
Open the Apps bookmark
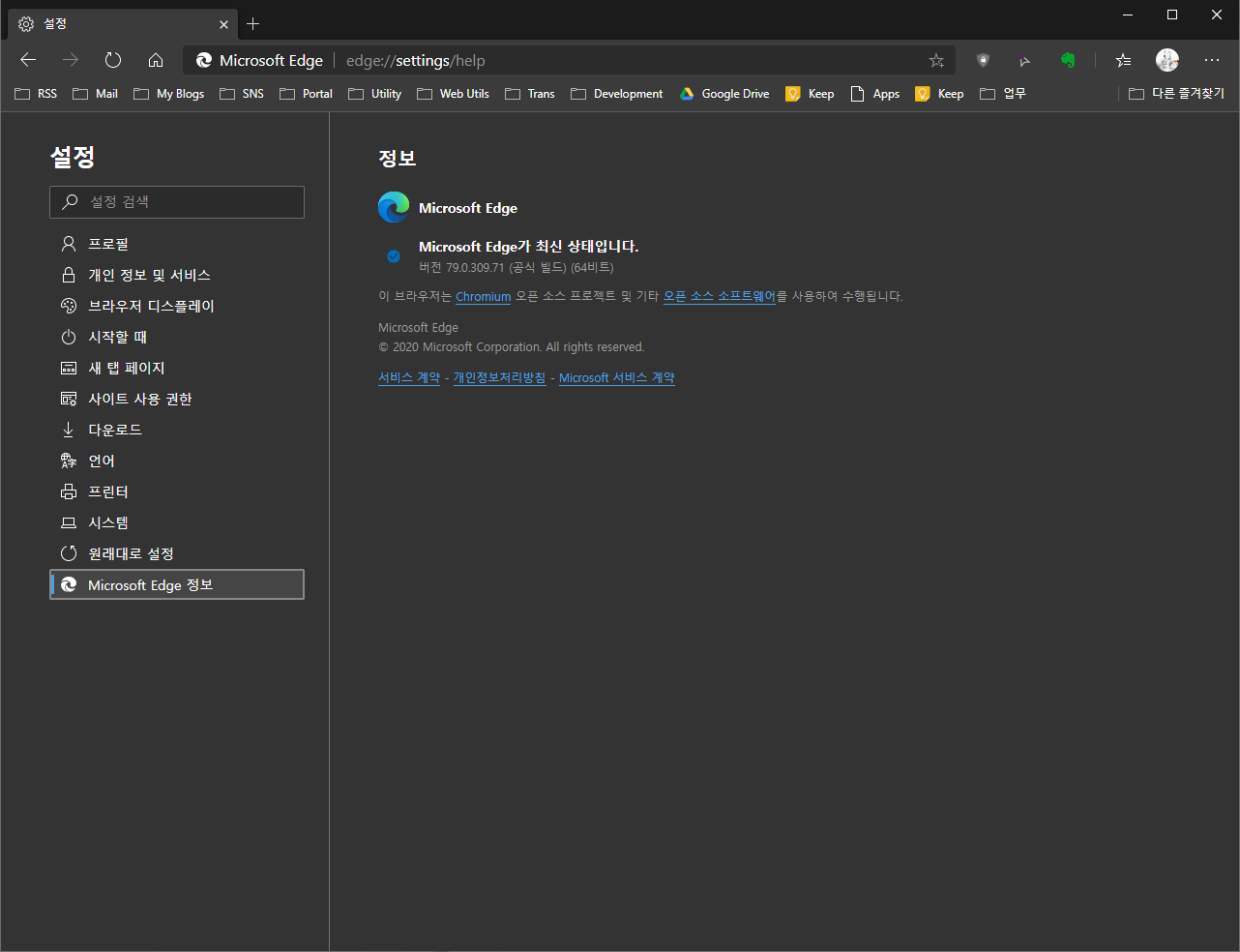[874, 94]
